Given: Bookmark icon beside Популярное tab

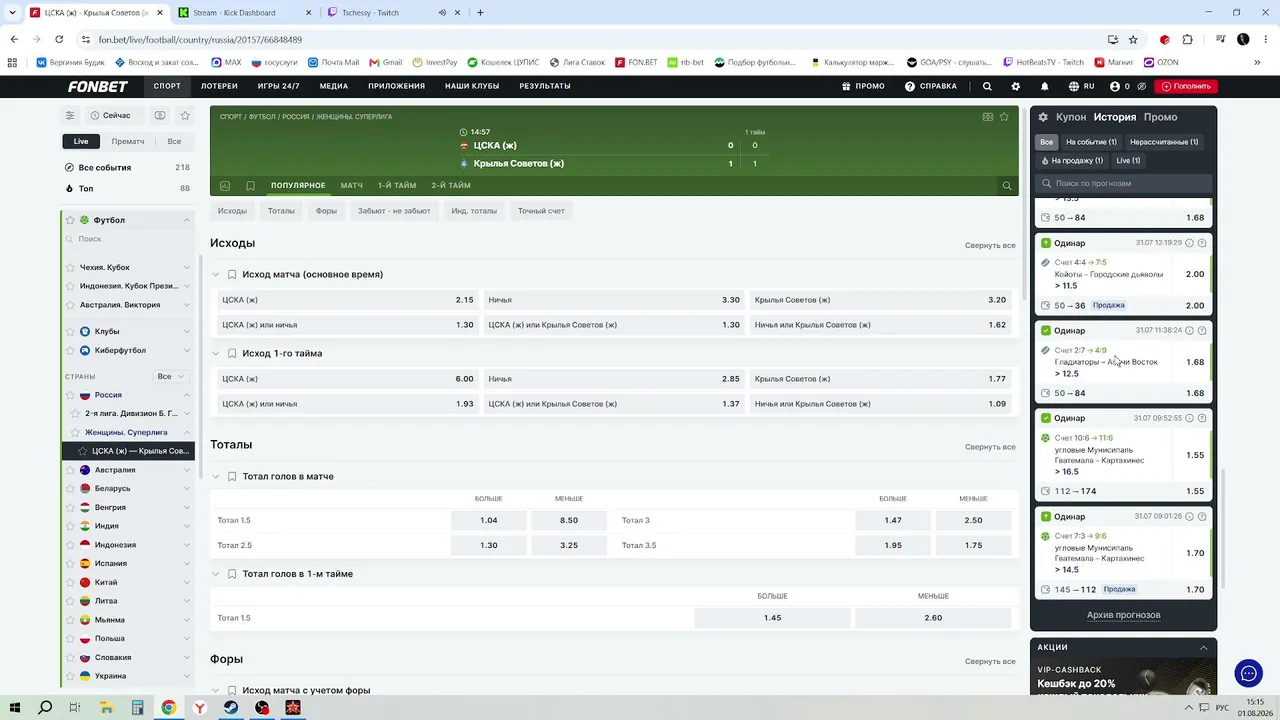Looking at the screenshot, I should [x=250, y=185].
